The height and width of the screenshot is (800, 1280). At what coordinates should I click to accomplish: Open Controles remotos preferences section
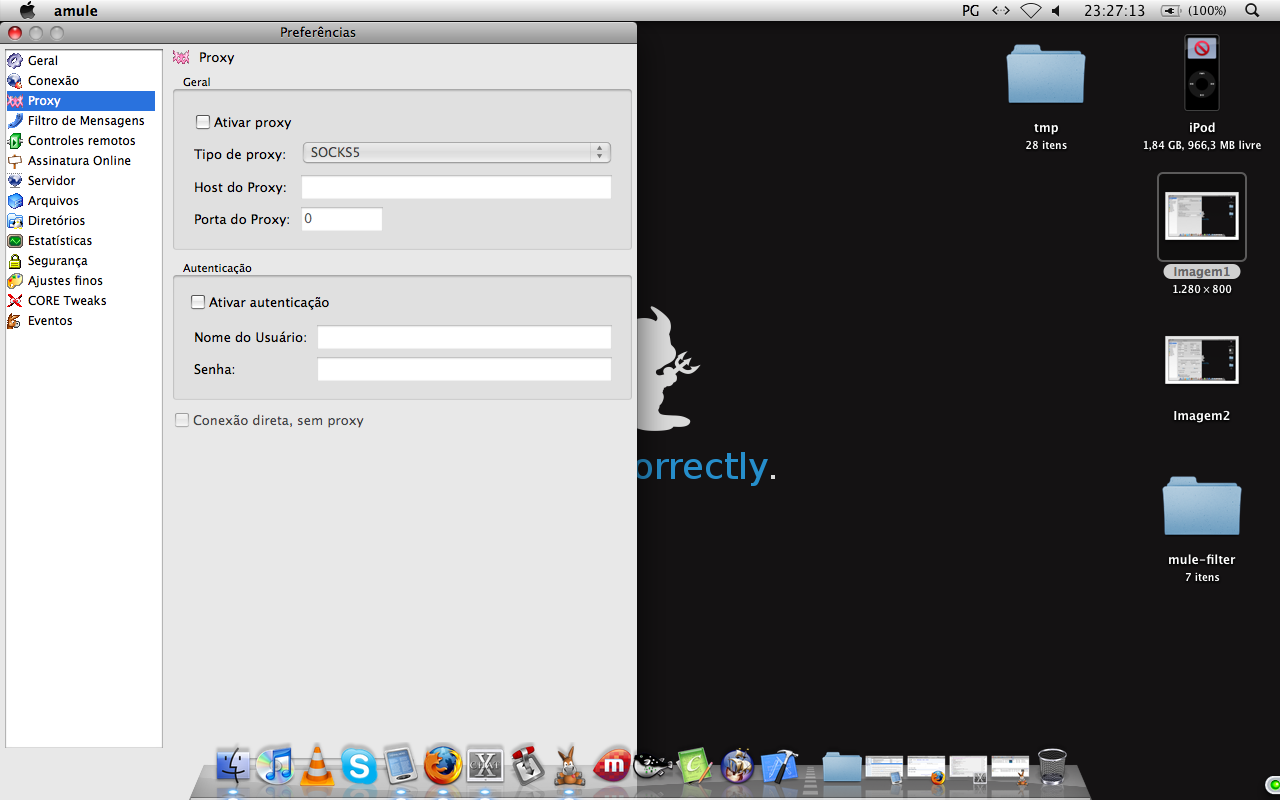pos(81,141)
